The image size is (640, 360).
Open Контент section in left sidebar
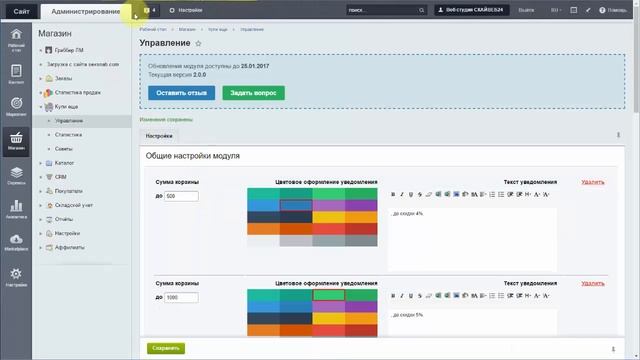tap(16, 74)
